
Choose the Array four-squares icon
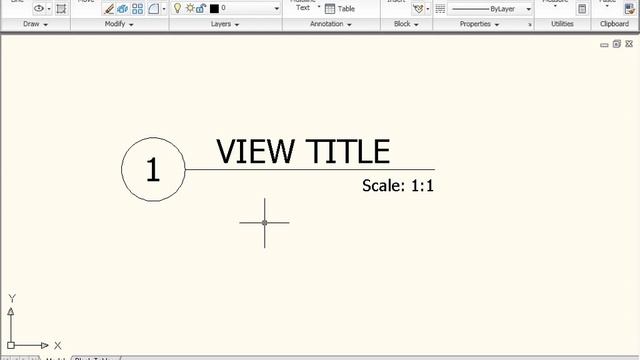[x=138, y=9]
